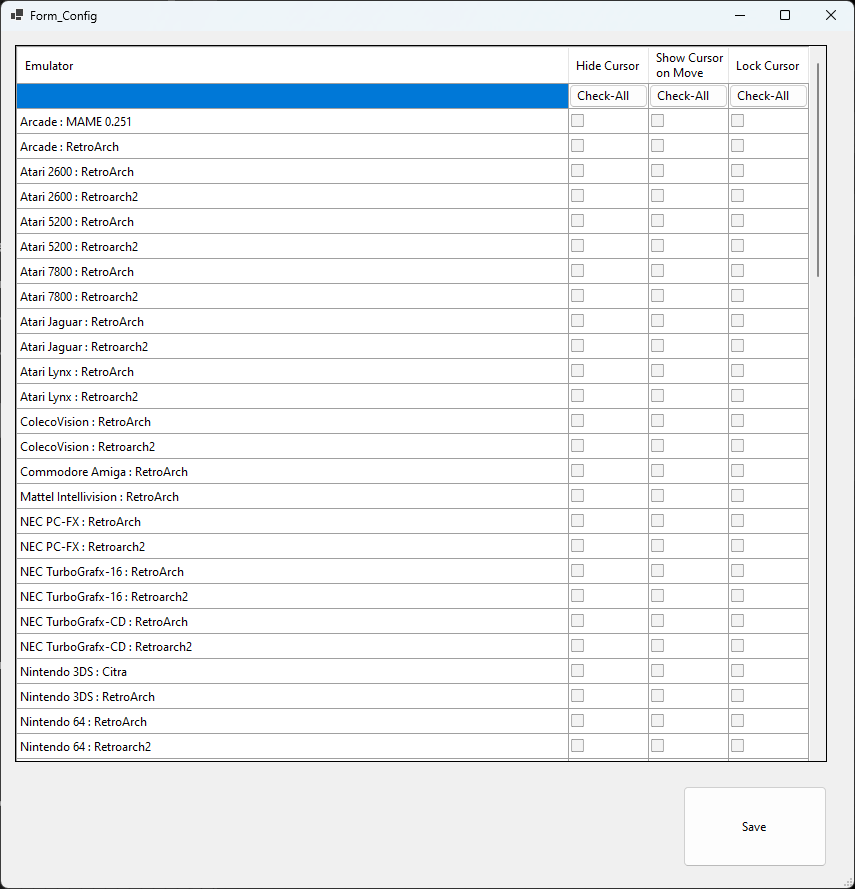Select the 'Atari Lynx : RetroArch' row text
Viewport: 855px width, 889px height.
tap(77, 372)
